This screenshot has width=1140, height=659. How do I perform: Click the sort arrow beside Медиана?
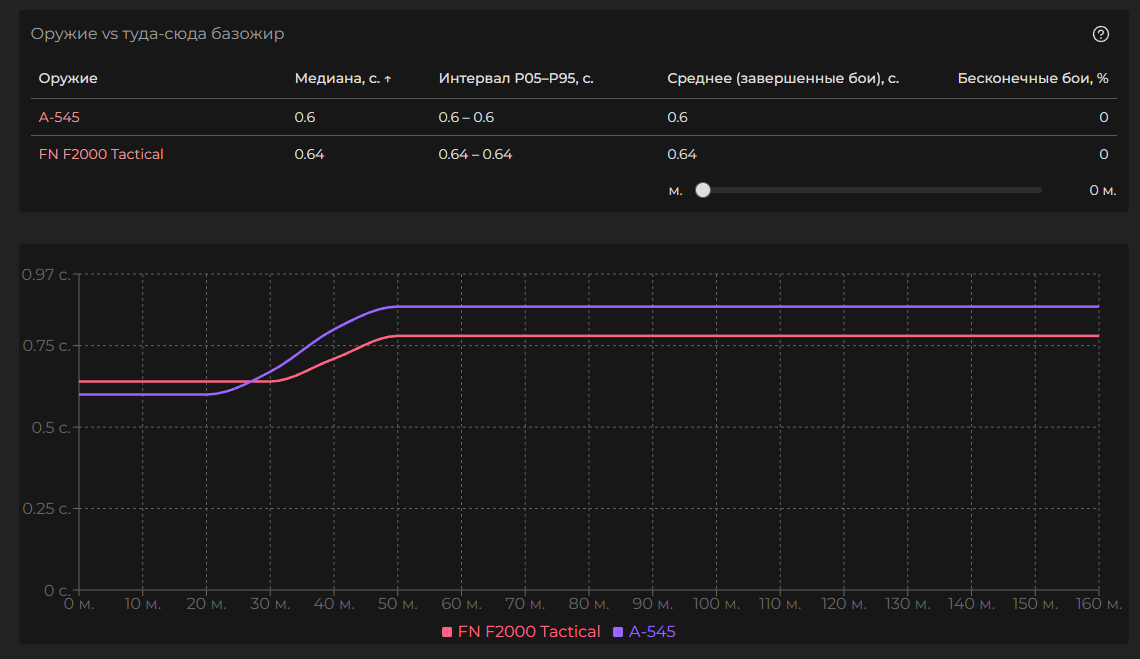(x=388, y=79)
